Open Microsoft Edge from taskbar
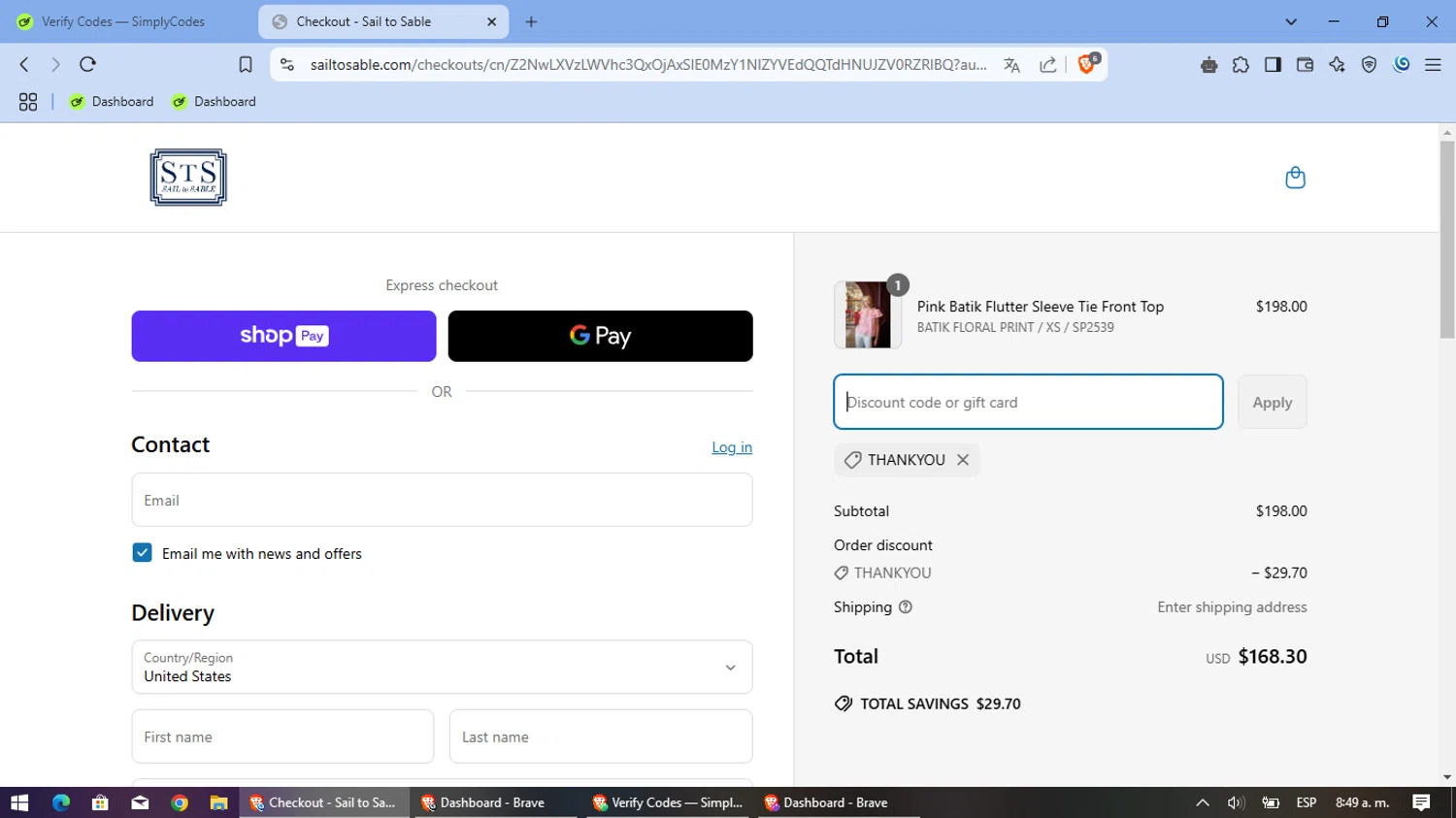 click(61, 802)
